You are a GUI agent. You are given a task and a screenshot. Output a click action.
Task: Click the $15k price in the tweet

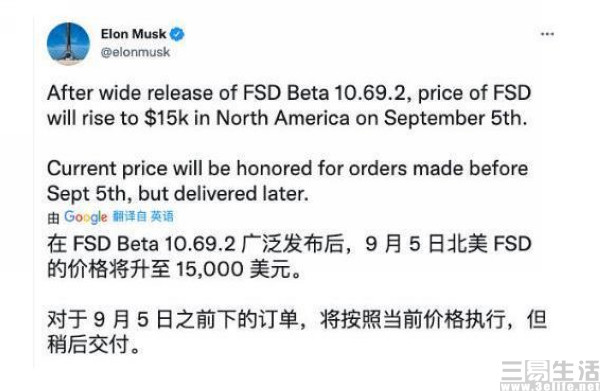[166, 118]
